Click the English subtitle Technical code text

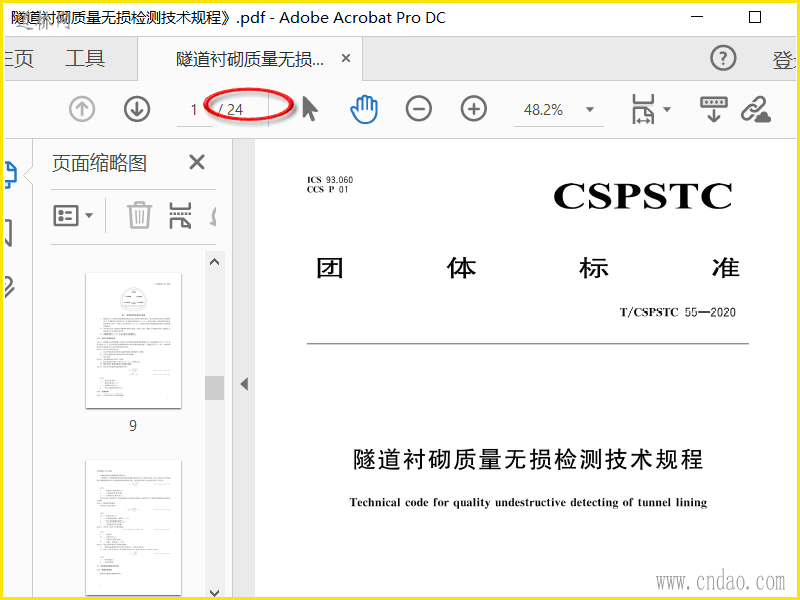(528, 503)
